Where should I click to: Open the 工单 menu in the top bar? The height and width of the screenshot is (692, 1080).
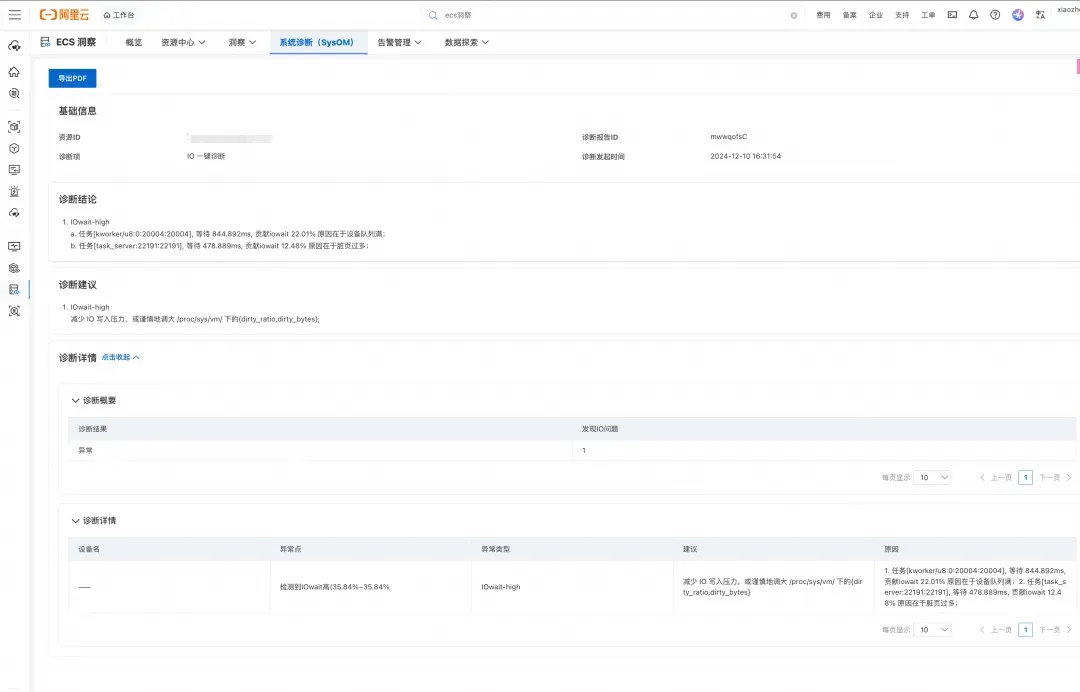coord(928,15)
